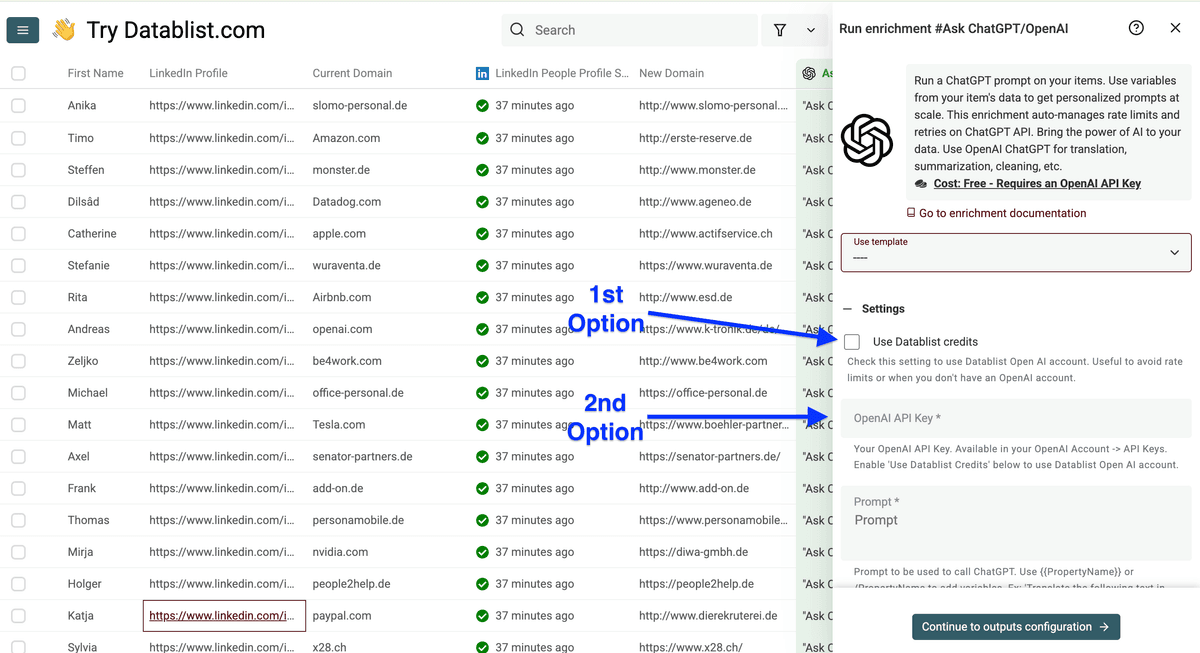
Task: Open https://www.wuraventa.de link
Action: pyautogui.click(x=706, y=265)
